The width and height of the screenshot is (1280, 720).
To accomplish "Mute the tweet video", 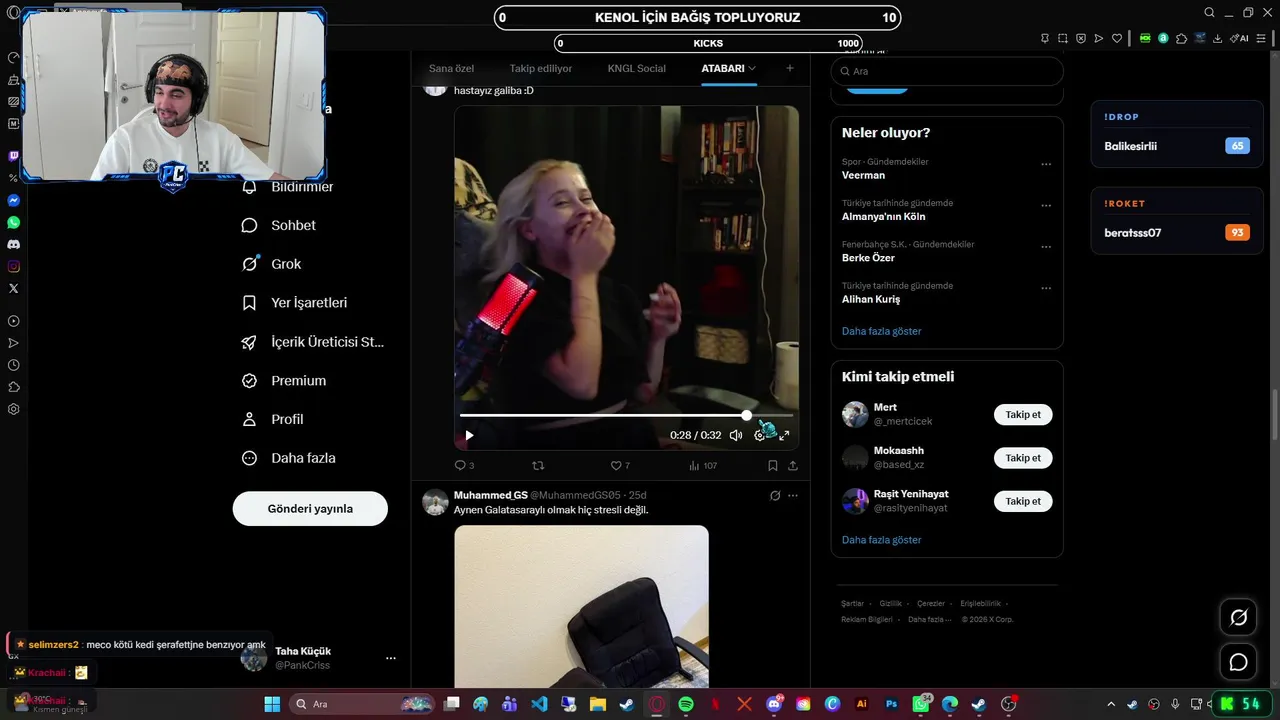I will [736, 435].
